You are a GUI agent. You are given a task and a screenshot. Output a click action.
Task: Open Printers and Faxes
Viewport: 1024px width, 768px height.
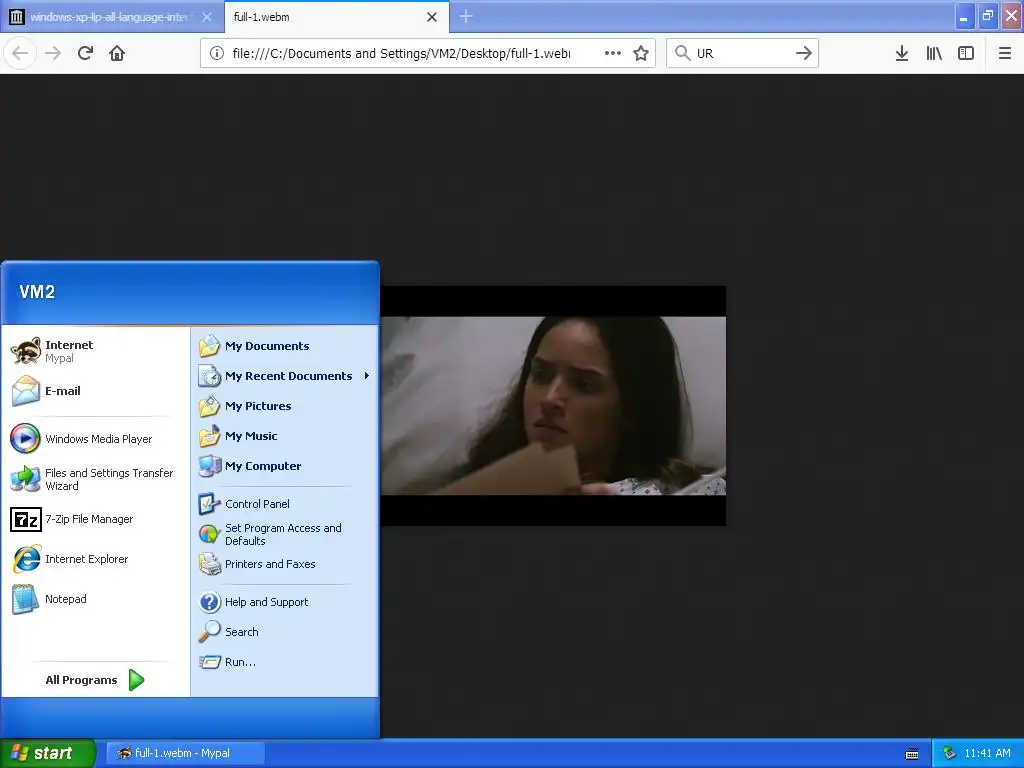(284, 564)
